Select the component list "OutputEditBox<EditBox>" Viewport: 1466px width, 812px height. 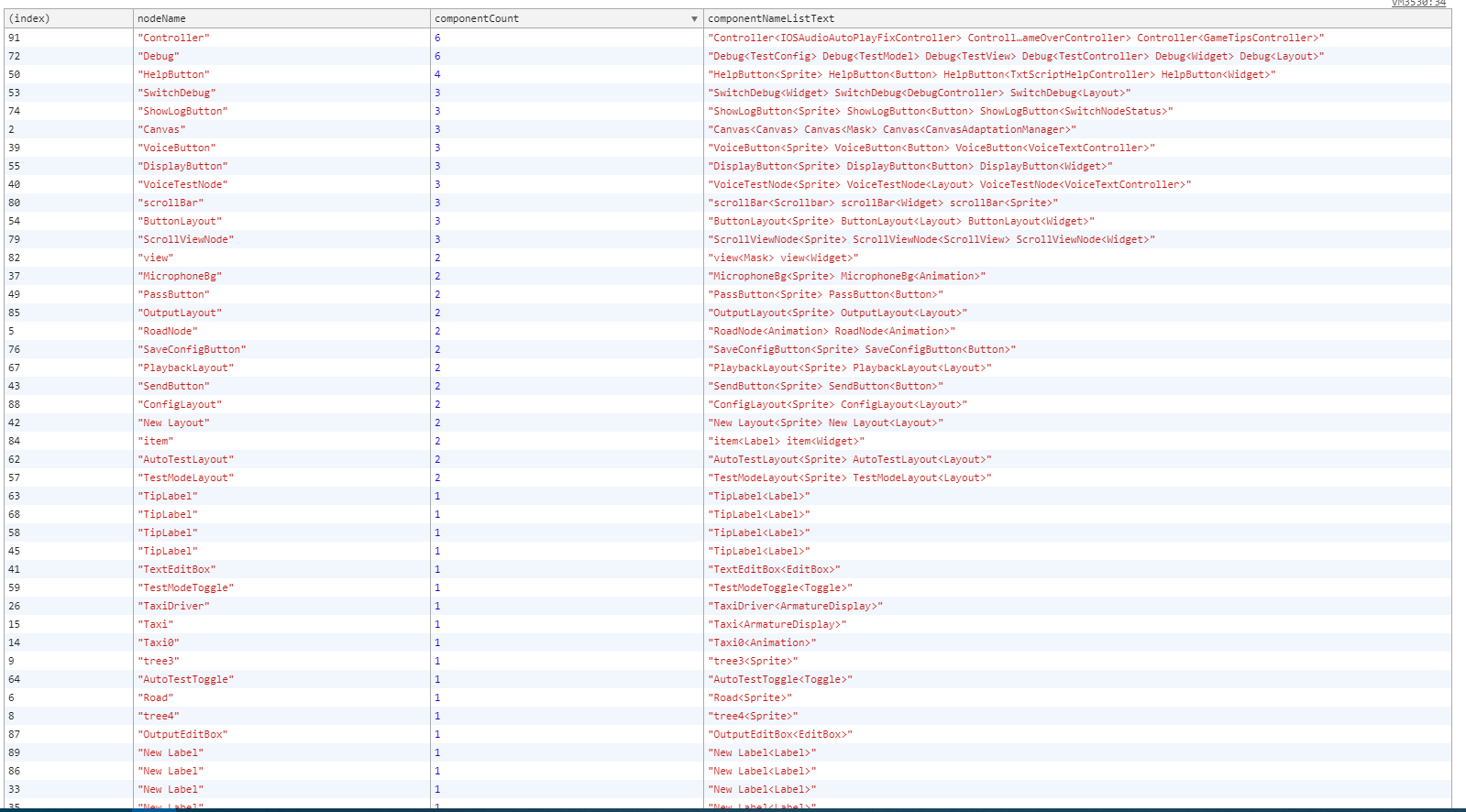(780, 734)
